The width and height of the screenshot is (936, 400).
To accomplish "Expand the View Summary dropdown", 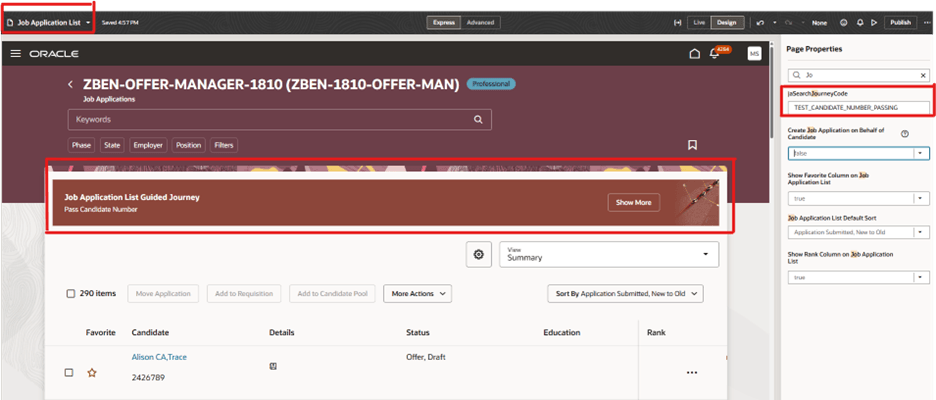I will (x=609, y=254).
